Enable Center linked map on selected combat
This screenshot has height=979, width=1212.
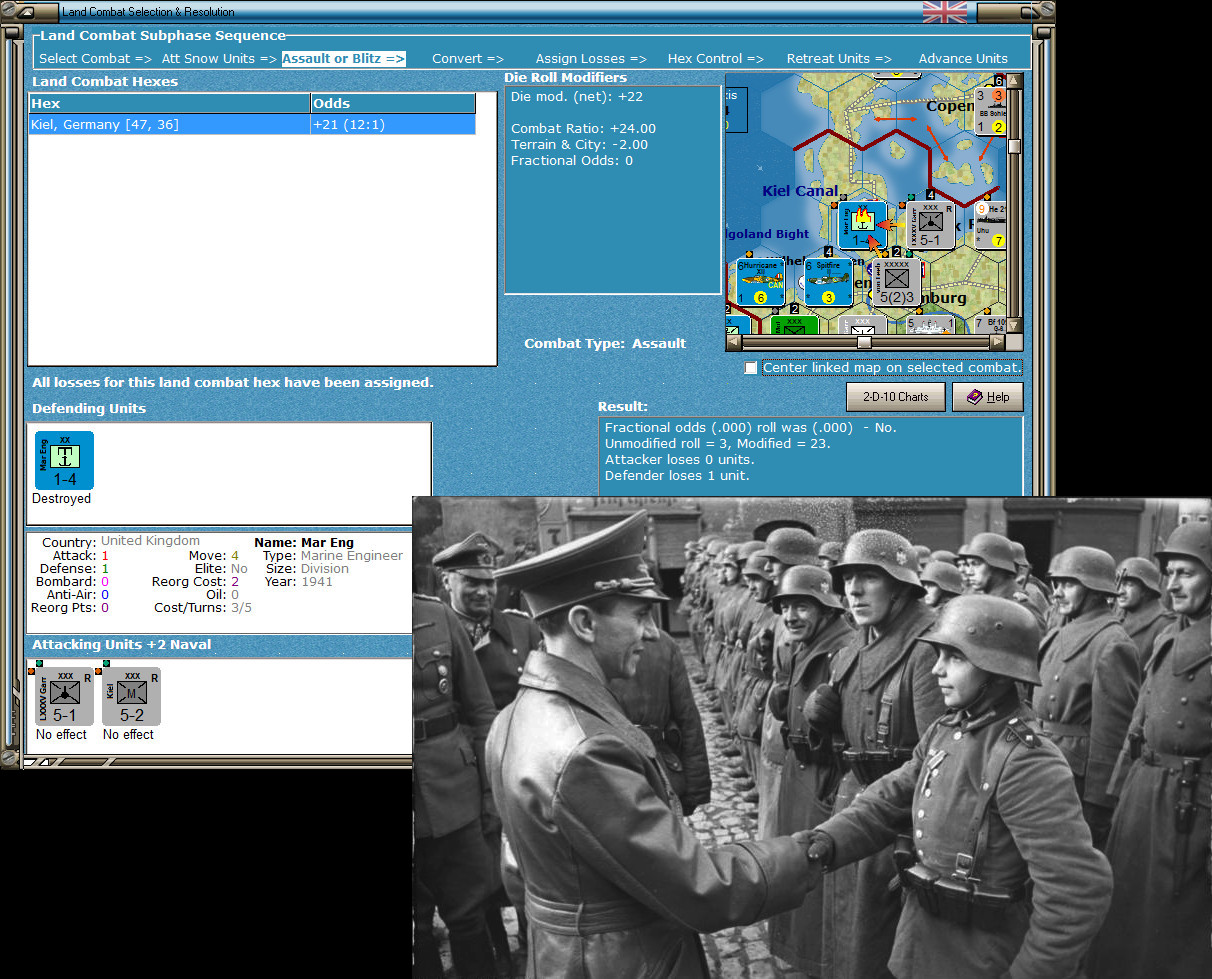(751, 368)
